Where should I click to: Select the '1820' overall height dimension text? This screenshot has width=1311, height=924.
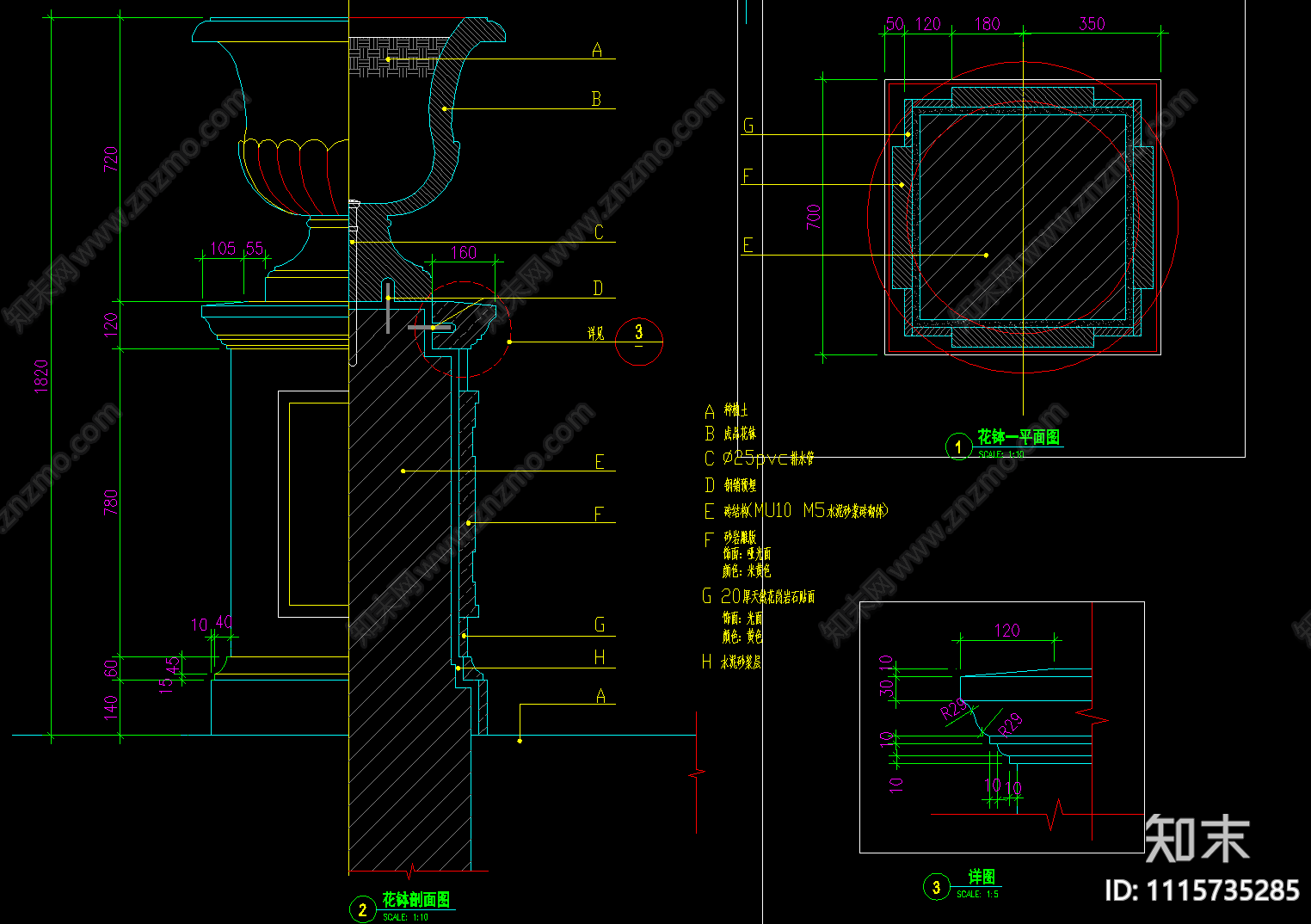click(41, 377)
